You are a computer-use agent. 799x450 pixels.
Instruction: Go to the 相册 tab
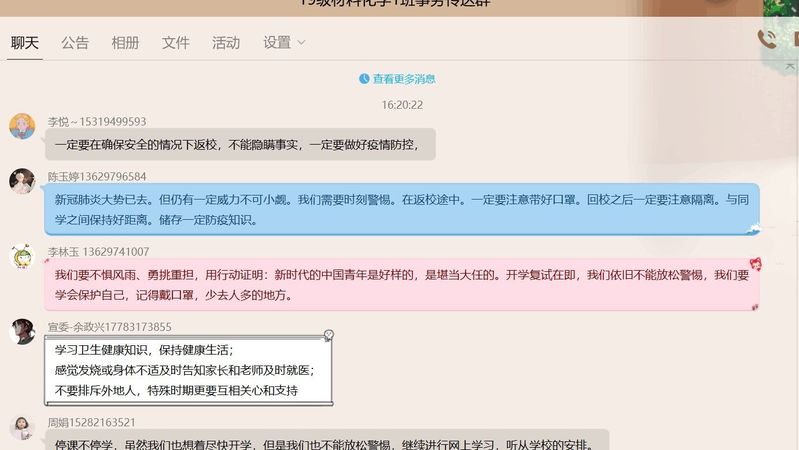(125, 43)
